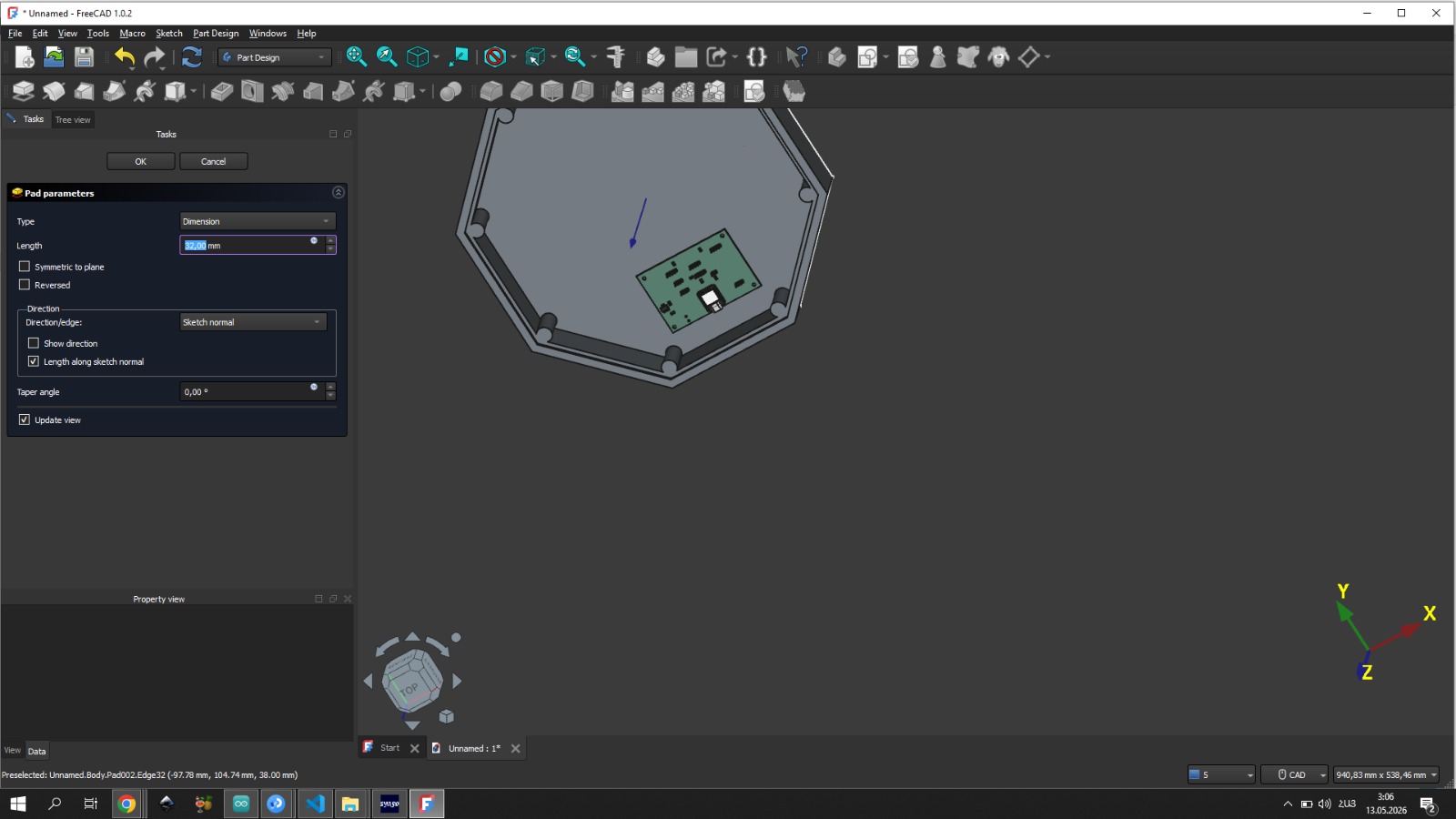Switch to the Start document tab
Screen dimensions: 1456x819
point(389,748)
